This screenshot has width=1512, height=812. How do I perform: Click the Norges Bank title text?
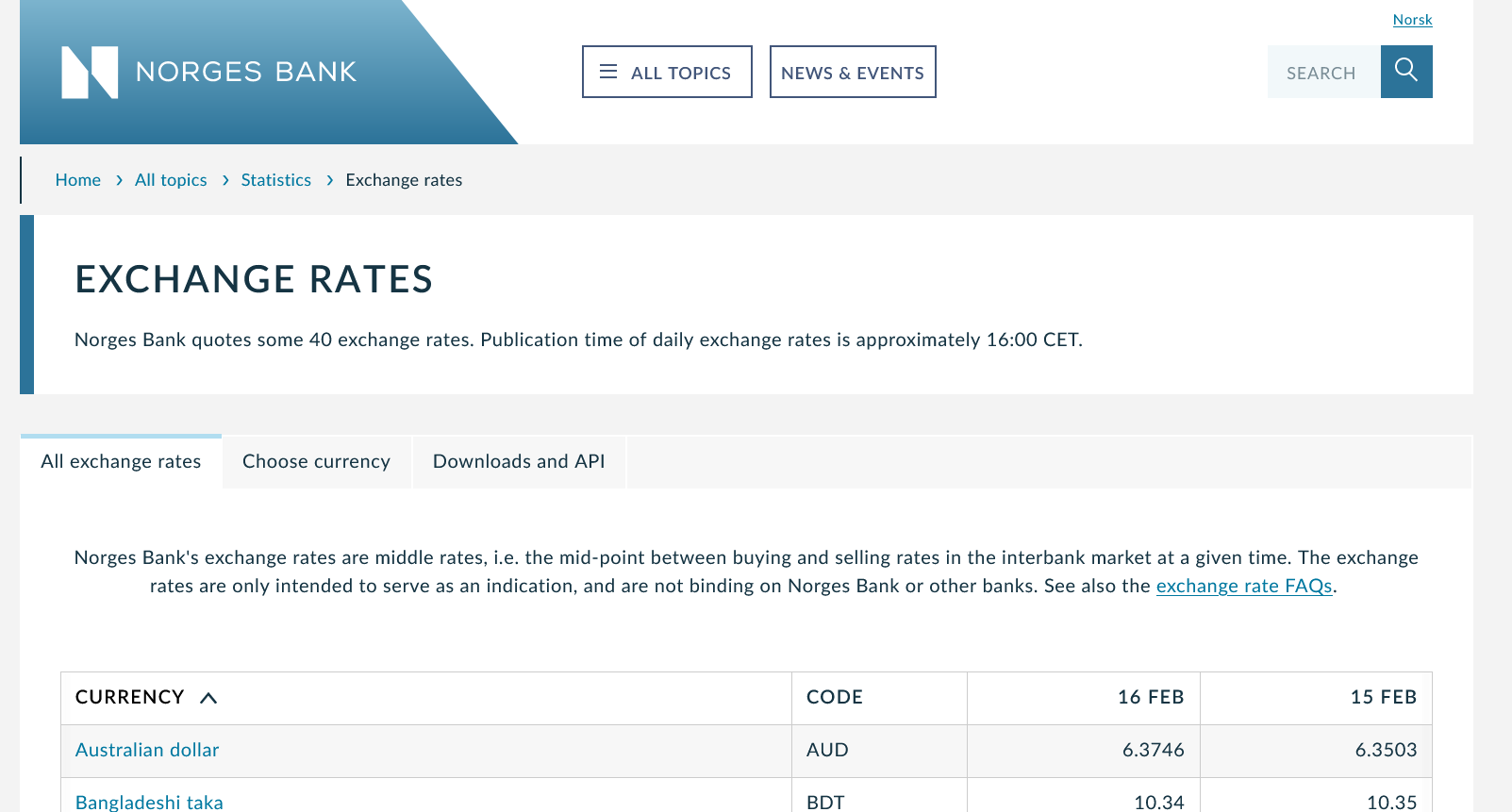click(246, 72)
